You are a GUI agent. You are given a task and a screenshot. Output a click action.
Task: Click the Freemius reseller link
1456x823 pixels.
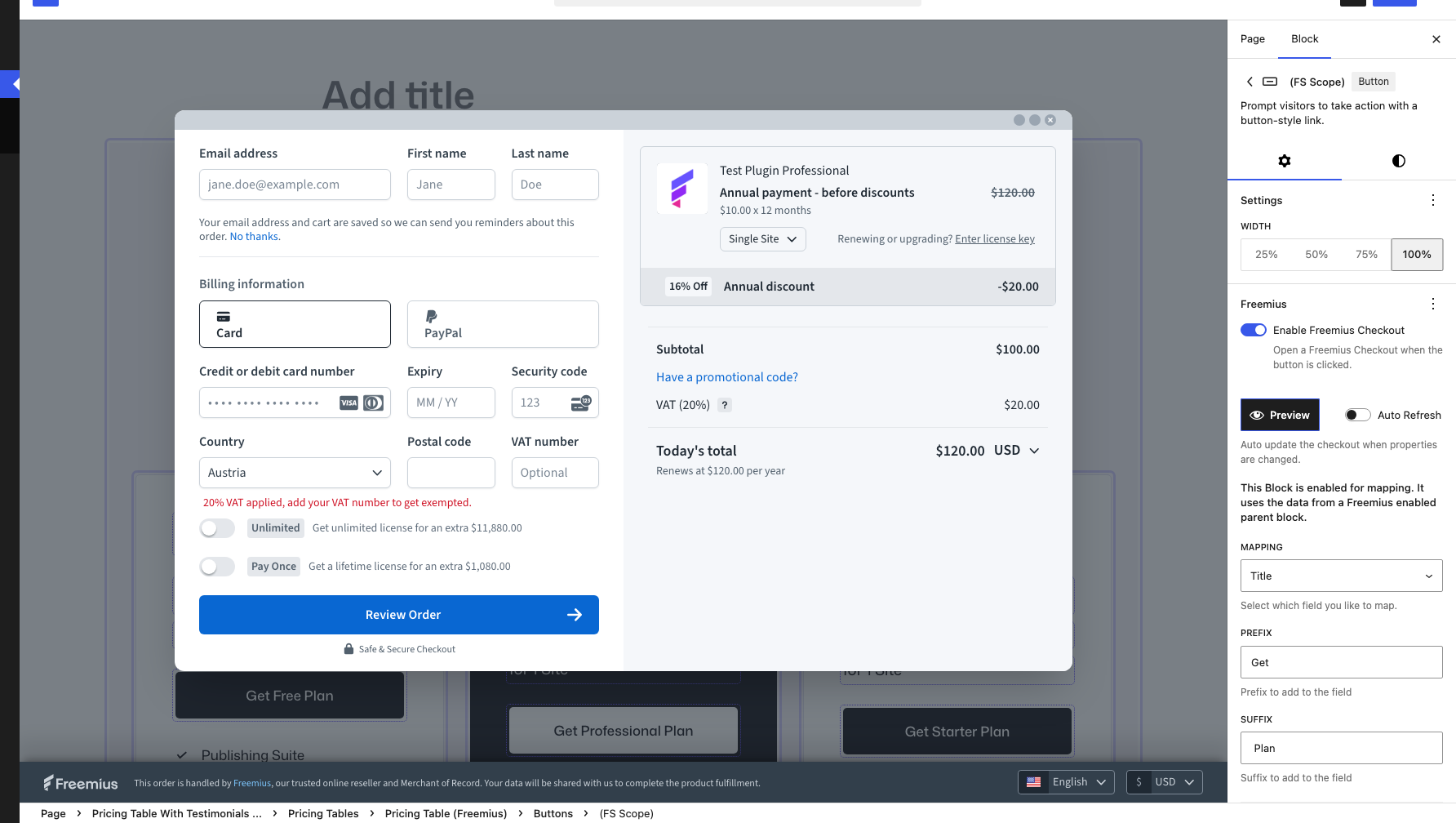[252, 783]
